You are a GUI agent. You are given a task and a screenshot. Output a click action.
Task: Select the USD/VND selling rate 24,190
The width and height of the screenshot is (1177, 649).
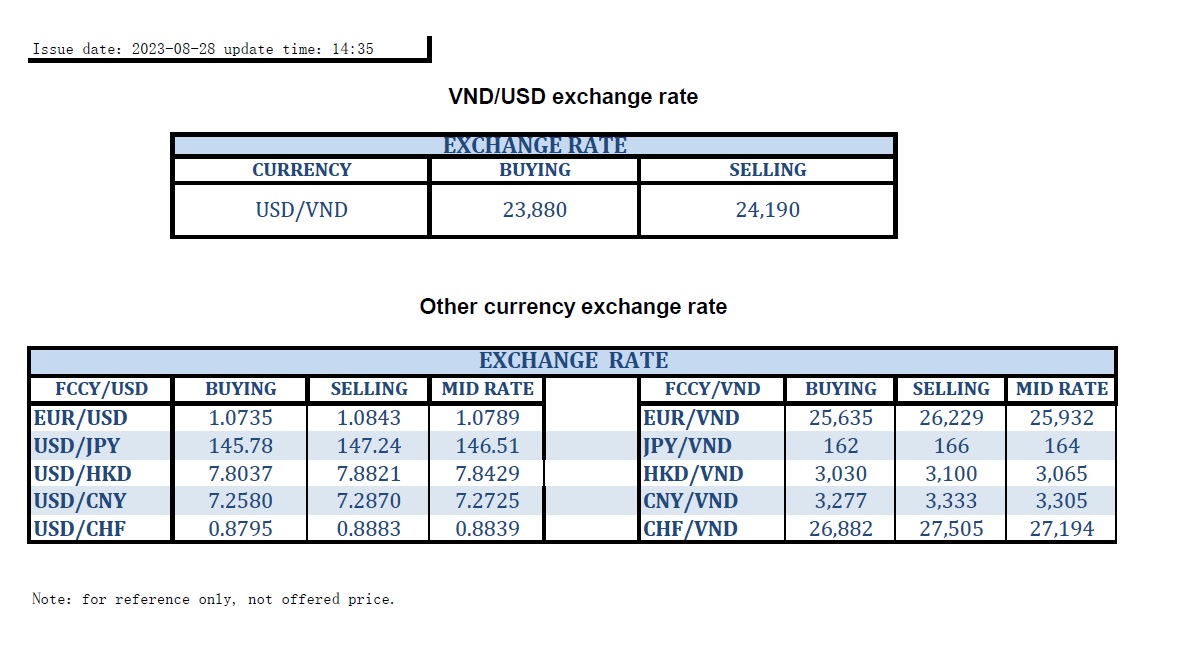[767, 210]
